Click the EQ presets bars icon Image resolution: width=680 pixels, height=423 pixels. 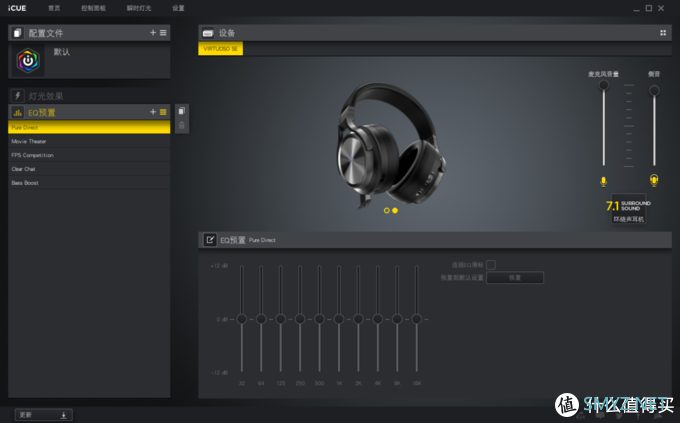point(17,112)
